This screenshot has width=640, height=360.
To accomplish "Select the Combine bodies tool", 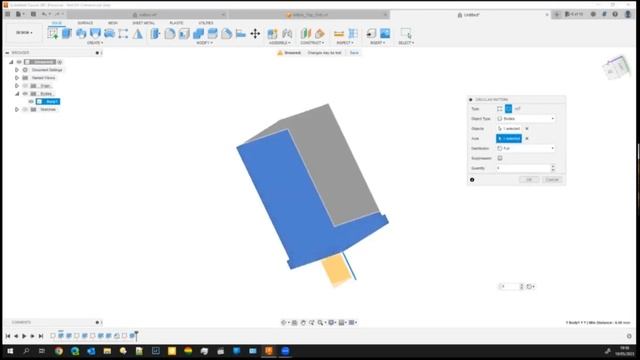I will coord(198,33).
